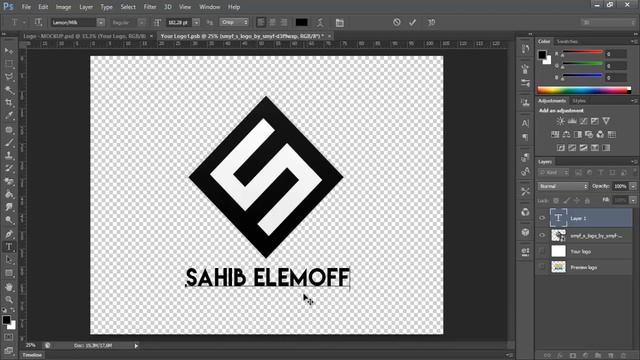
Task: Select the Preview logo layer thumbnail
Action: [x=558, y=267]
